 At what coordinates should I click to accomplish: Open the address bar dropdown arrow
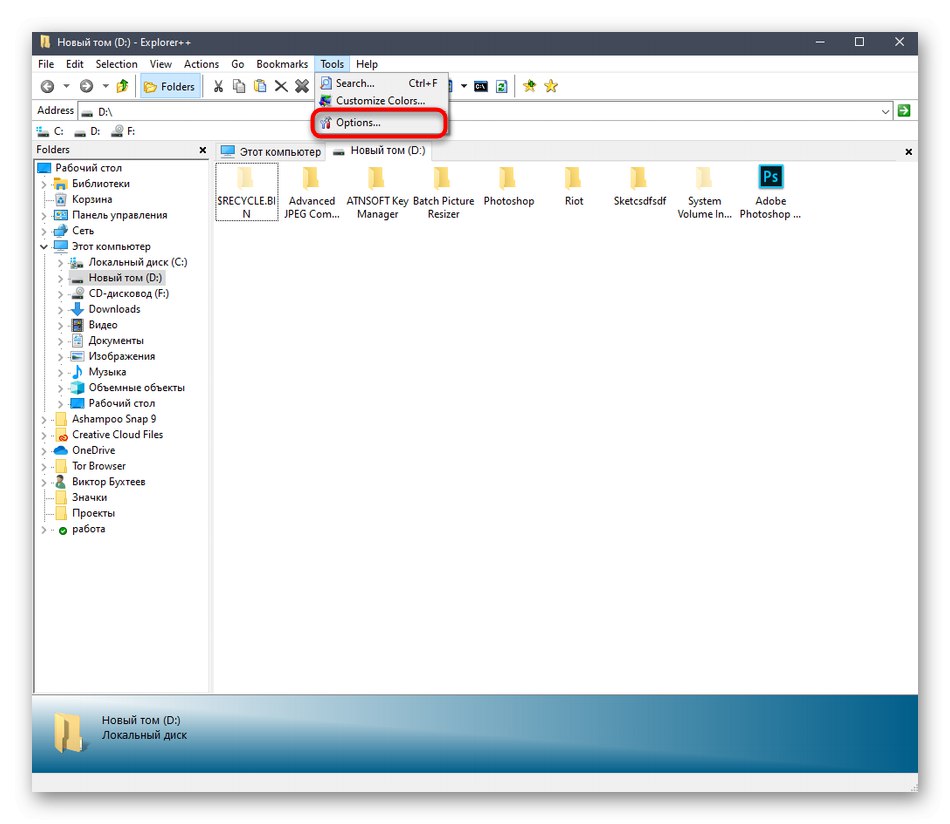click(885, 111)
